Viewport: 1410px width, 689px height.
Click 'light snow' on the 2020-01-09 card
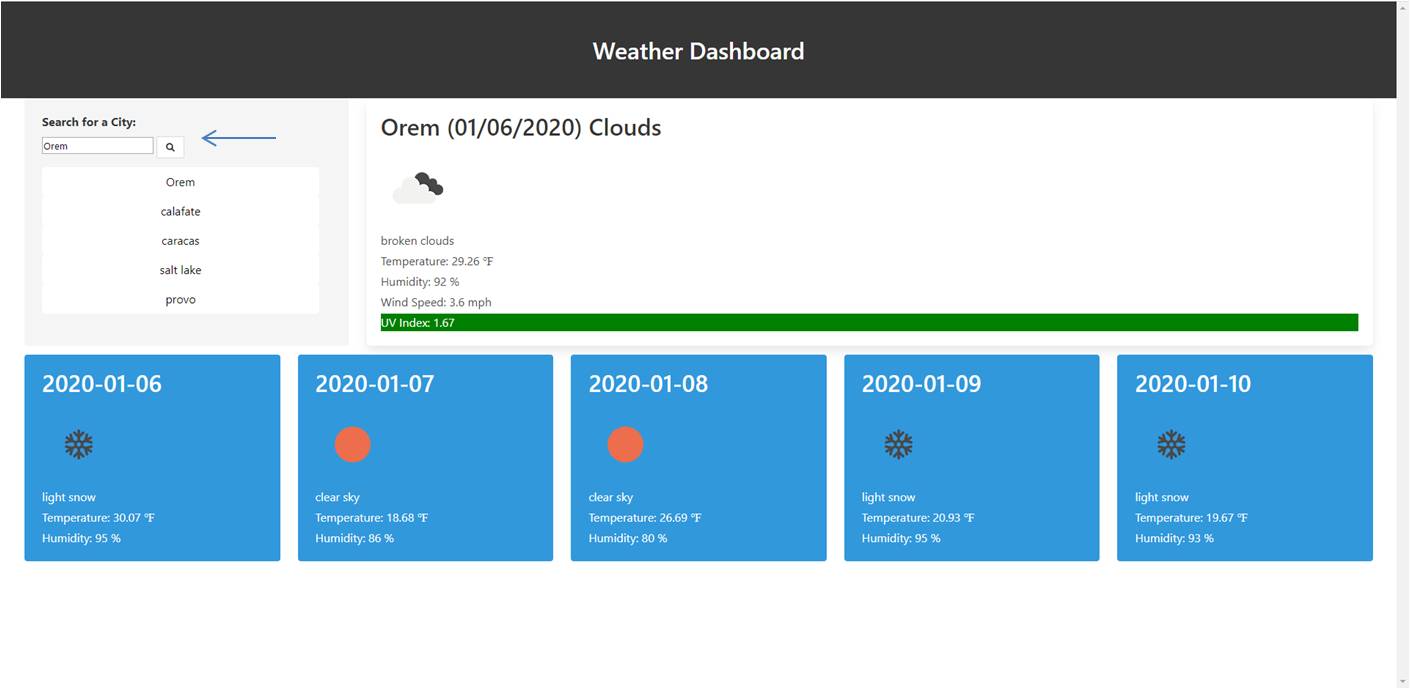[x=889, y=497]
